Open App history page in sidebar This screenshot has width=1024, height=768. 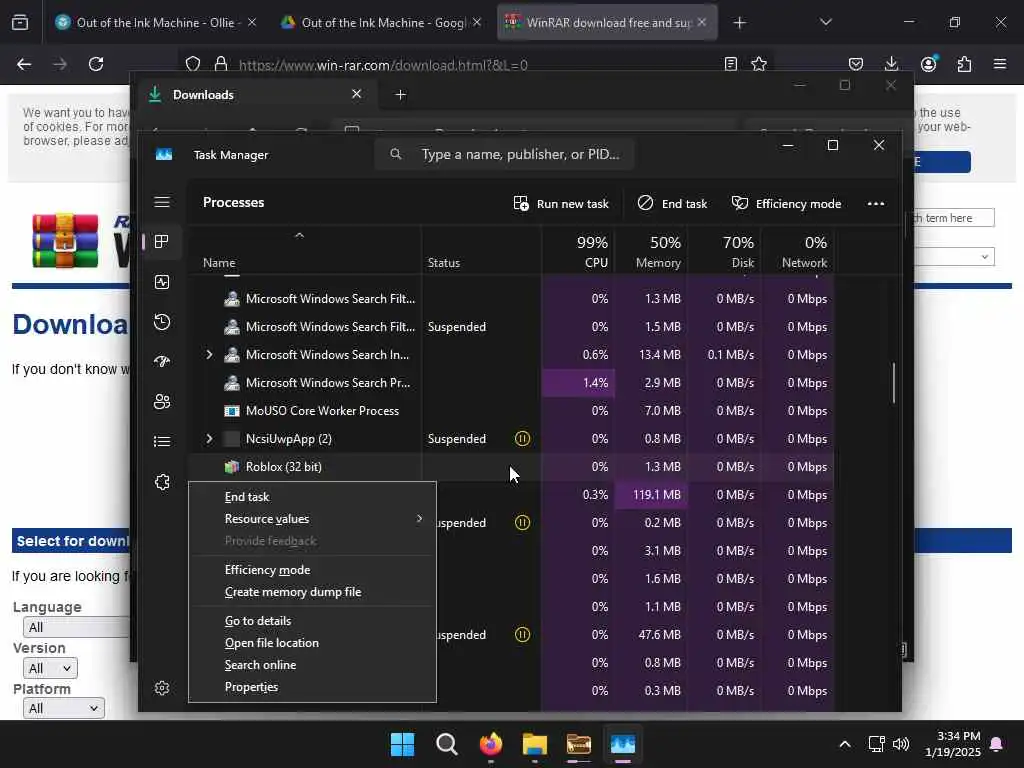(162, 322)
